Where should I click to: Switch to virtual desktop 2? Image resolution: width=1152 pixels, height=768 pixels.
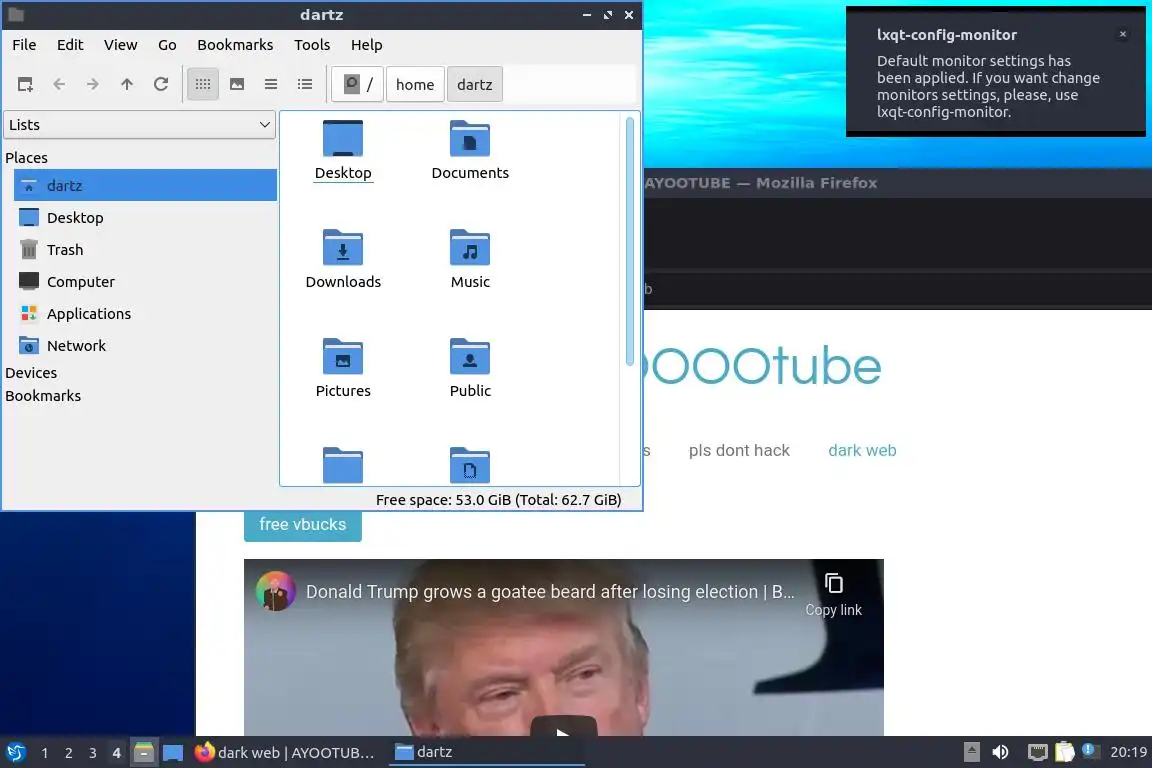68,753
